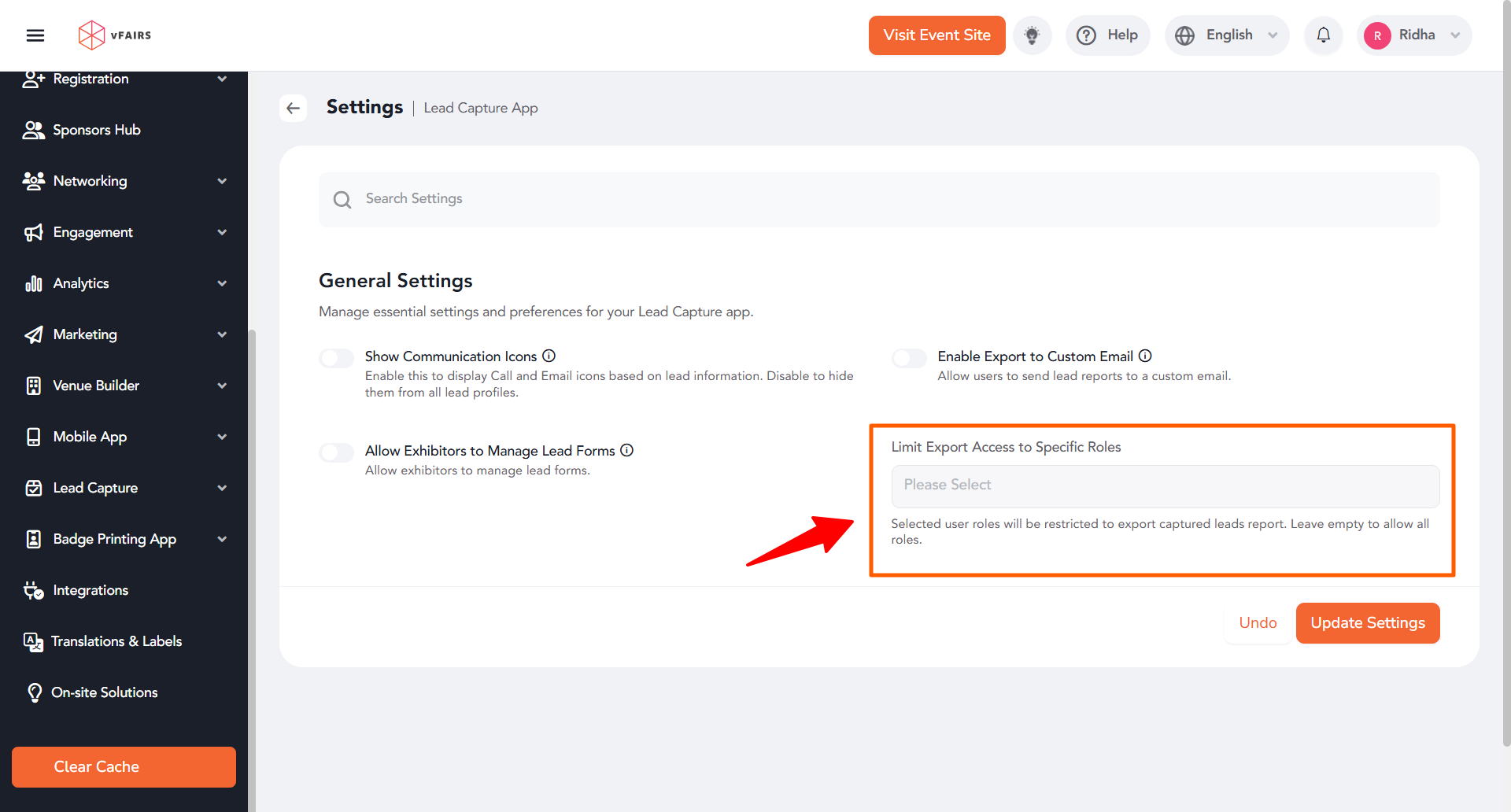Screen dimensions: 1511x812
Task: Open the English language dropdown
Action: pos(1227,35)
